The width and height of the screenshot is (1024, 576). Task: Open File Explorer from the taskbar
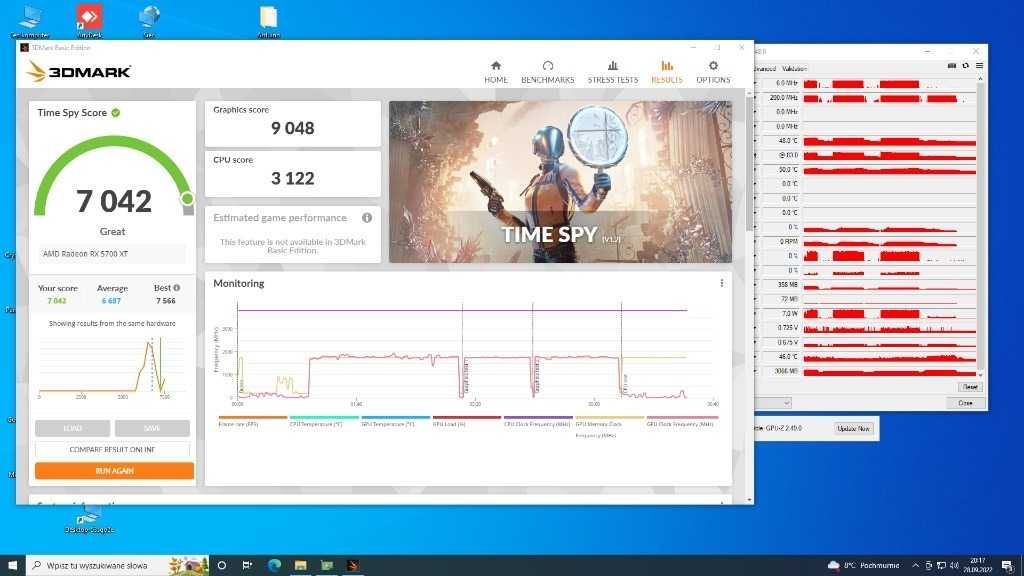[300, 565]
